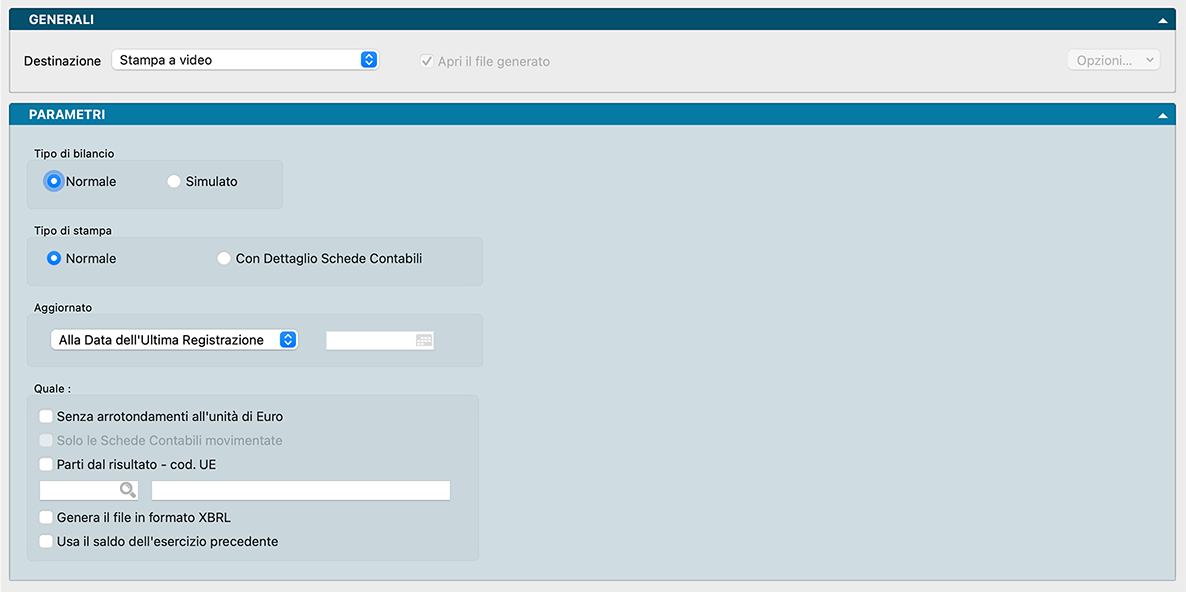
Task: Enable Senza arrotondamenti all'unità di Euro
Action: tap(46, 416)
